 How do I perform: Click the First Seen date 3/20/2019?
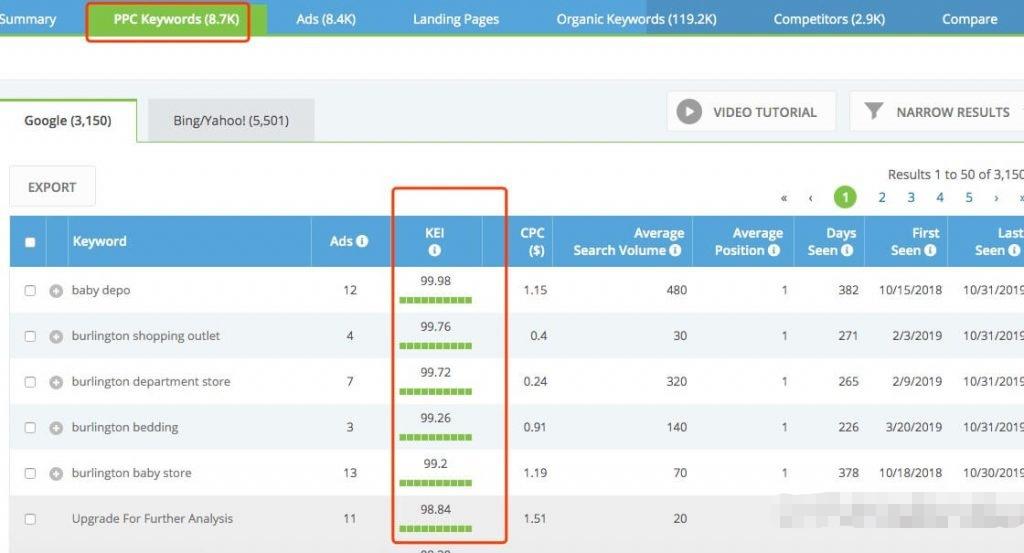coord(914,427)
